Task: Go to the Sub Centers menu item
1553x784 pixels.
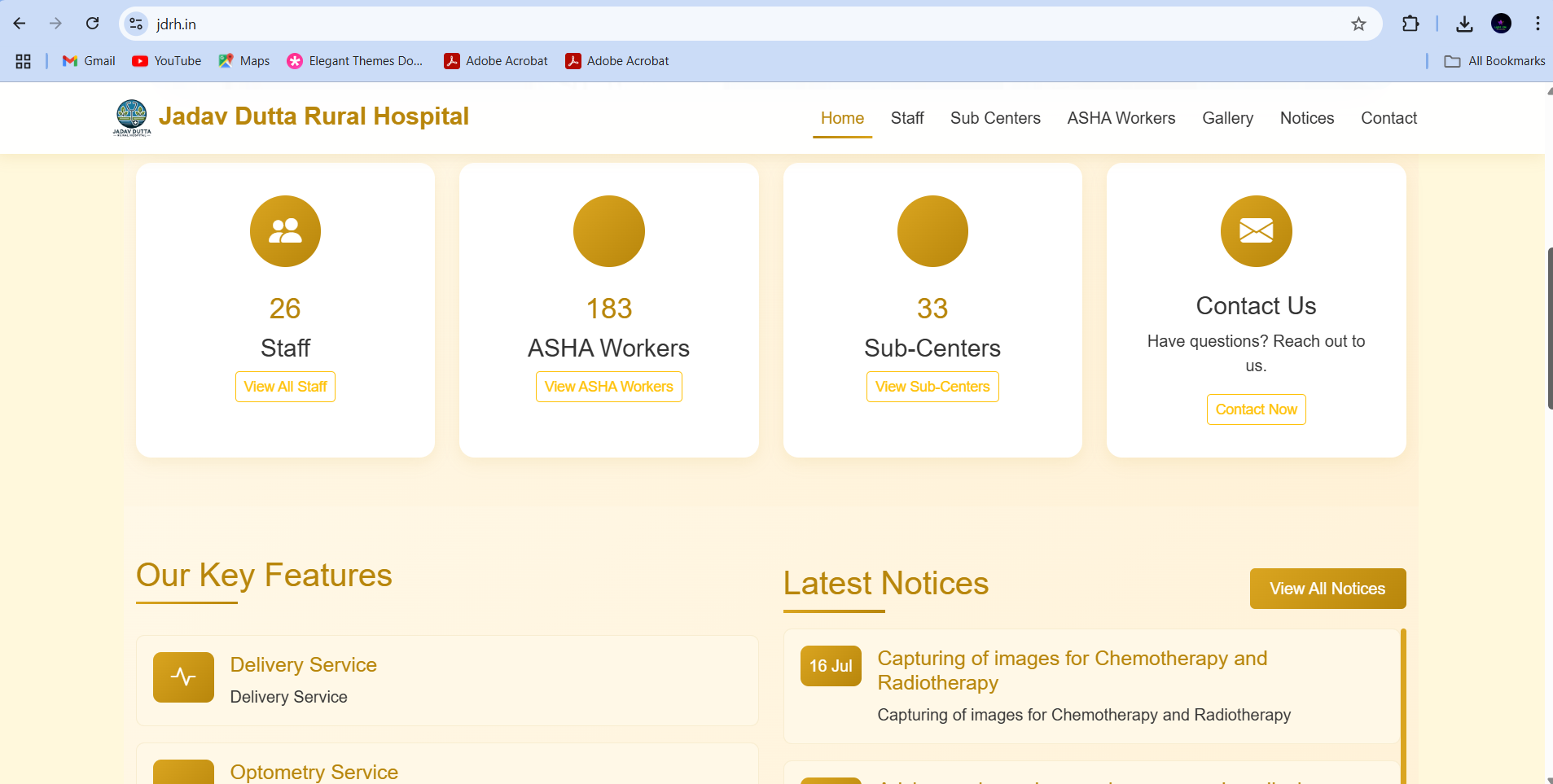Action: [995, 118]
